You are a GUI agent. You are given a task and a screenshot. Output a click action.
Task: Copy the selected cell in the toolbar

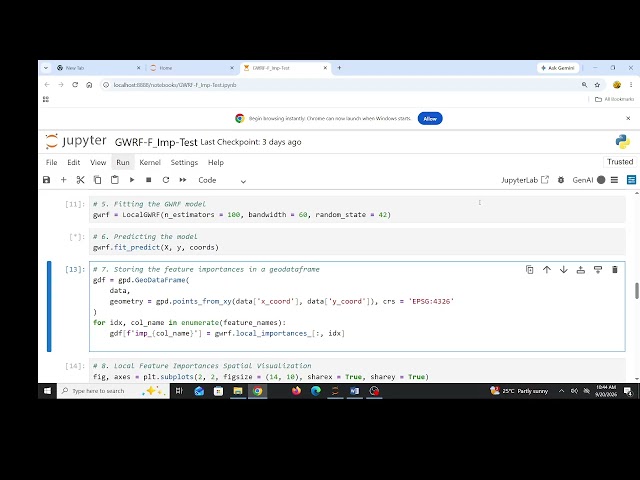point(98,180)
